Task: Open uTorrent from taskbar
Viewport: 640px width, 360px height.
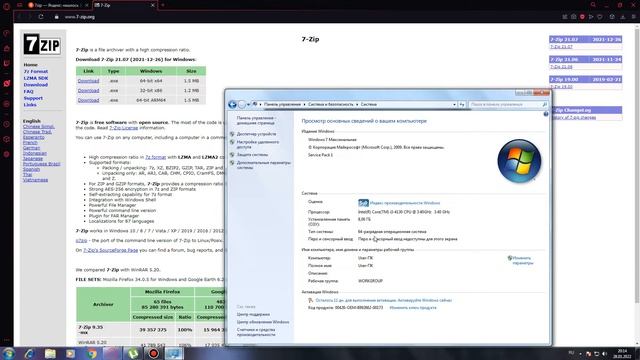Action: point(133,353)
